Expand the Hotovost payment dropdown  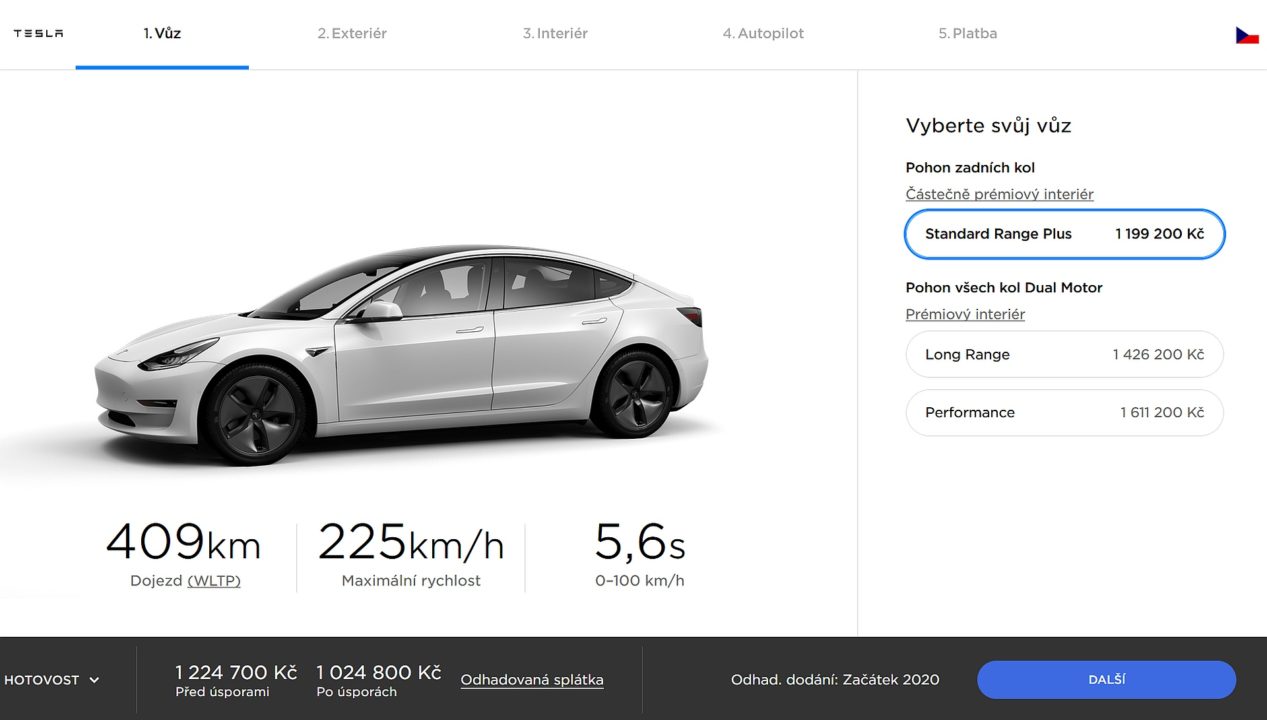tap(52, 680)
